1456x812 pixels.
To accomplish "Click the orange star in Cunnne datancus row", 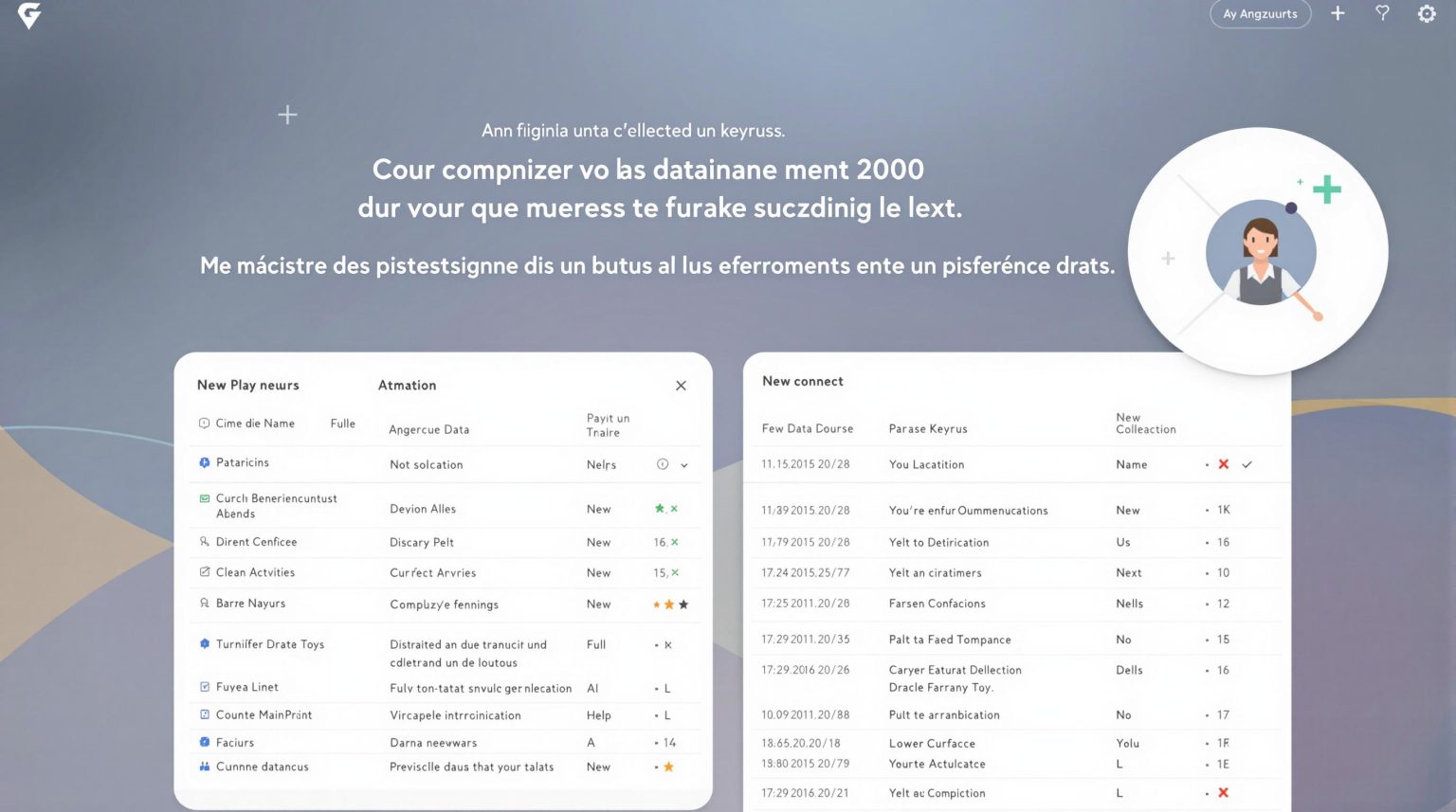I will (668, 767).
